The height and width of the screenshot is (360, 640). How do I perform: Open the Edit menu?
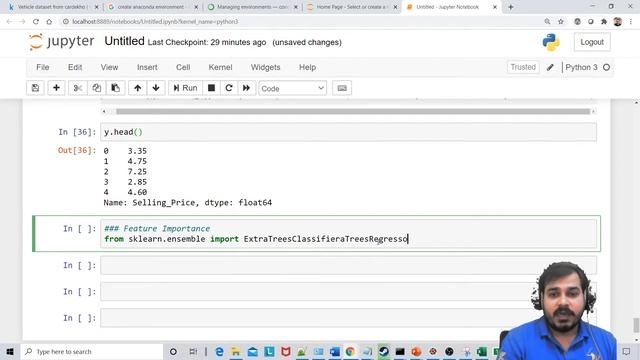click(x=75, y=67)
